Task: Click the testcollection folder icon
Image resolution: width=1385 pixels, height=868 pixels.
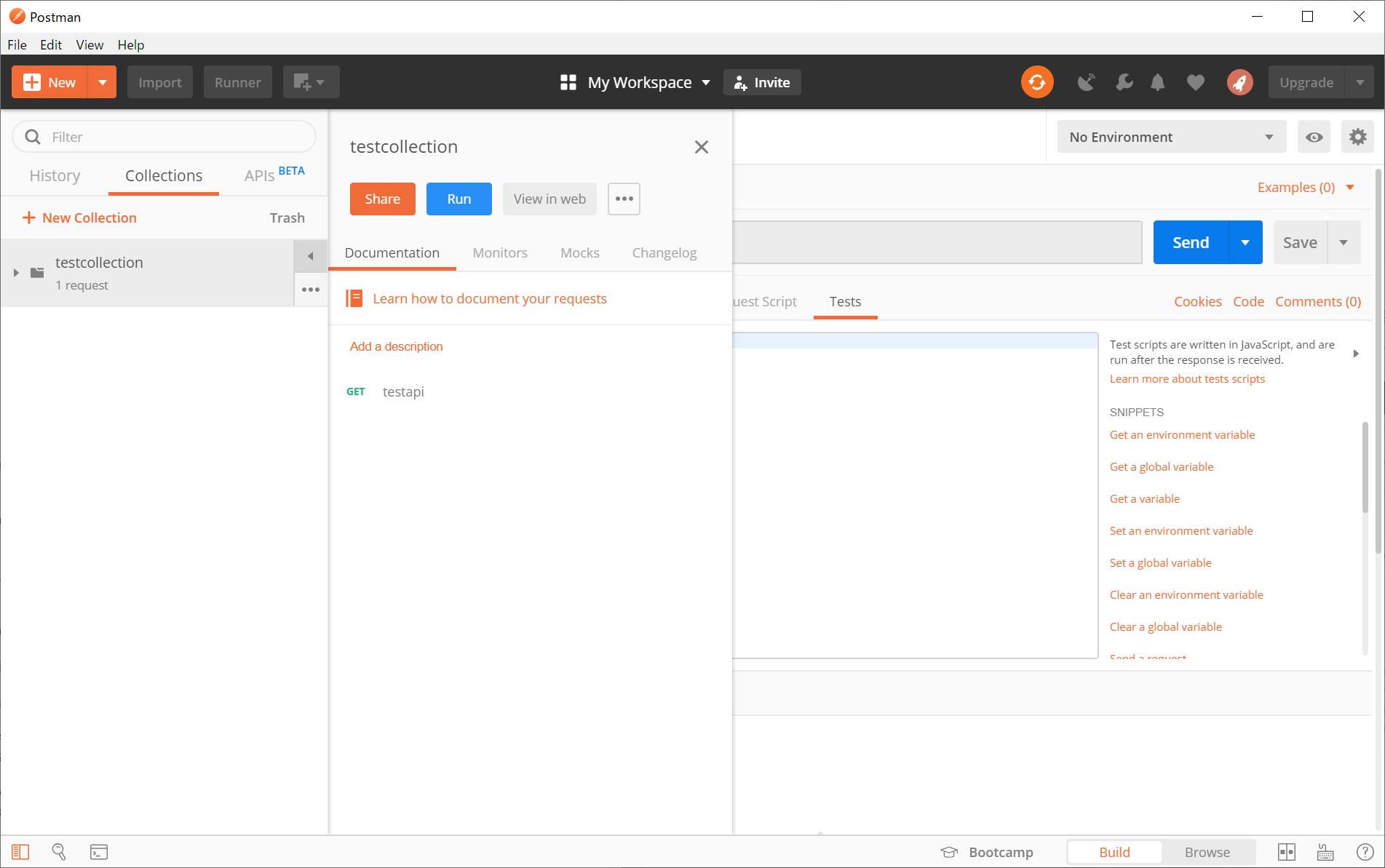Action: (37, 273)
